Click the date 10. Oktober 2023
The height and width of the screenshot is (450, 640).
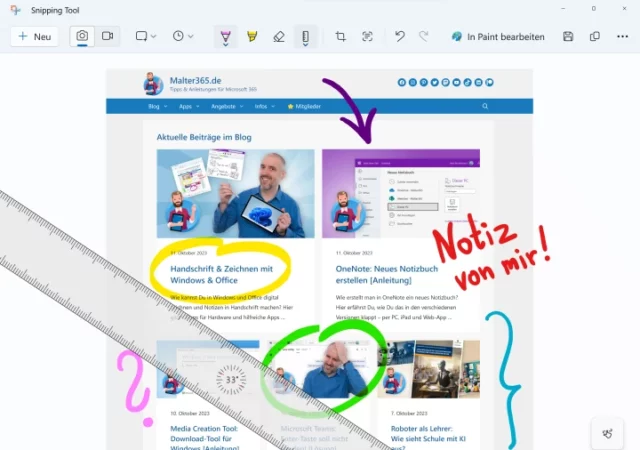190,413
